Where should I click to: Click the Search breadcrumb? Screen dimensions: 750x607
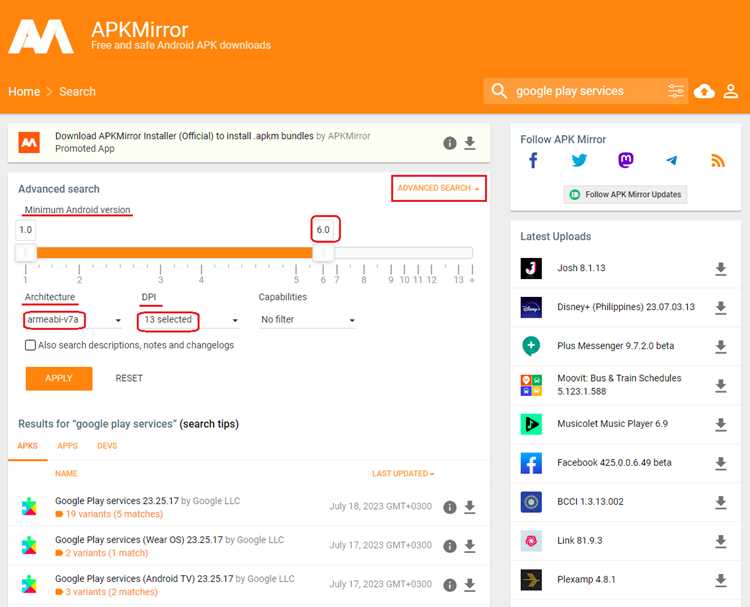point(77,91)
